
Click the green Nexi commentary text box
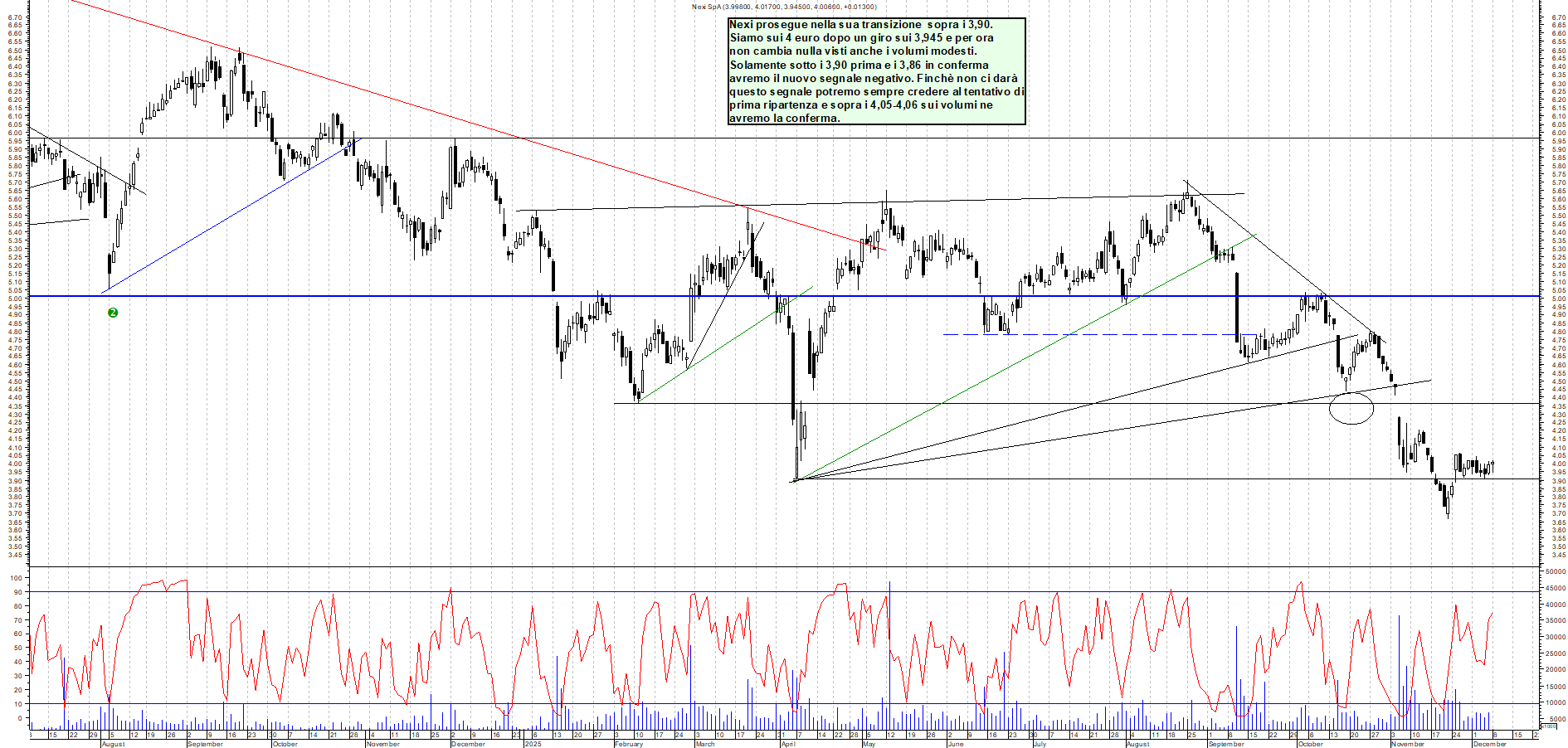click(x=876, y=71)
